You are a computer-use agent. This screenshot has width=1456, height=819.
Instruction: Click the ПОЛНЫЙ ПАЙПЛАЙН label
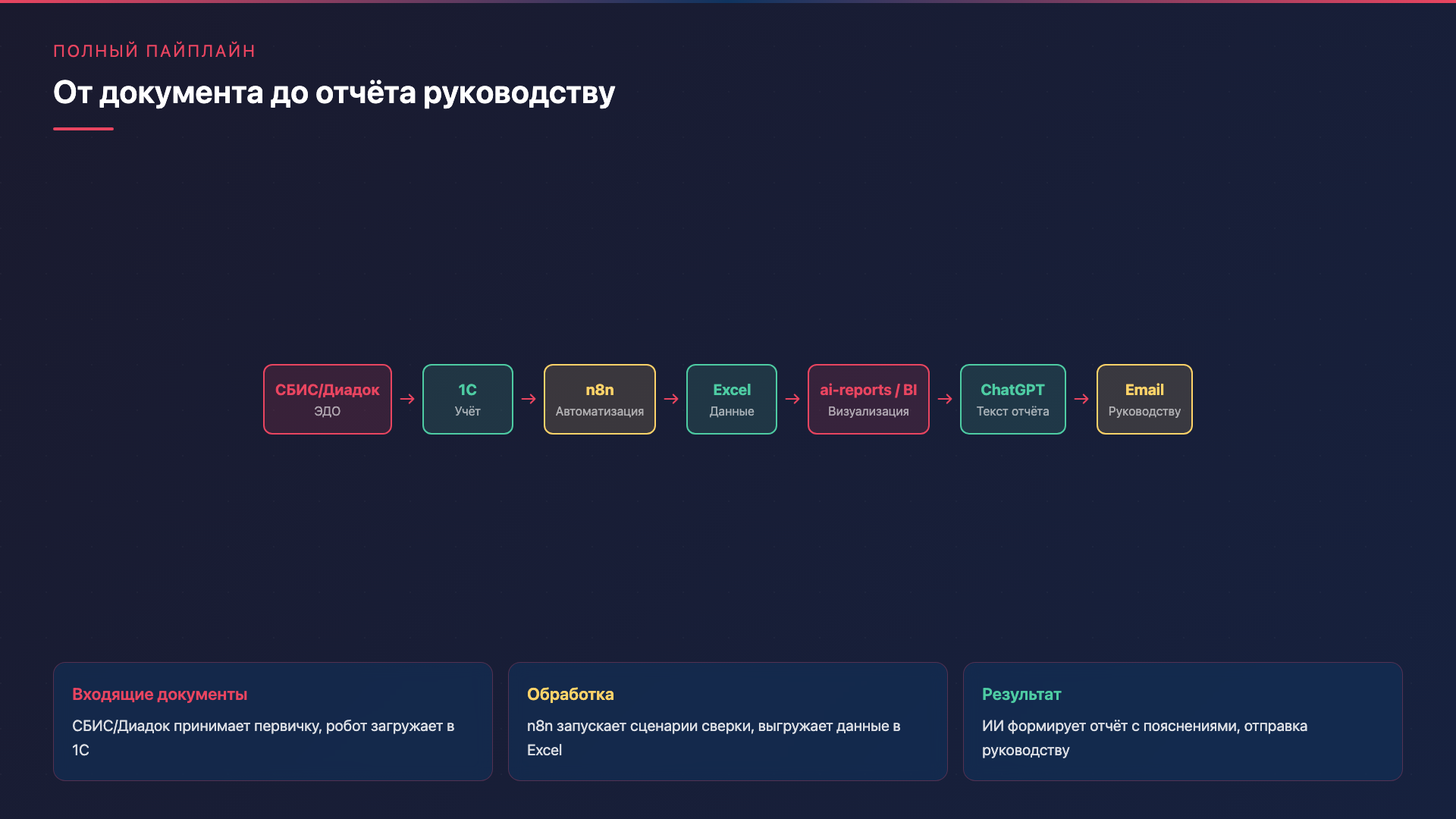click(154, 50)
